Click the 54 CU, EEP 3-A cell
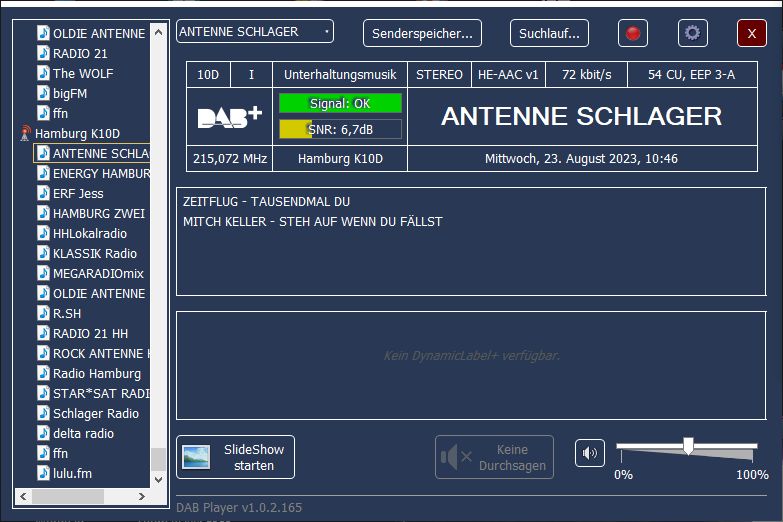The image size is (783, 522). point(692,75)
